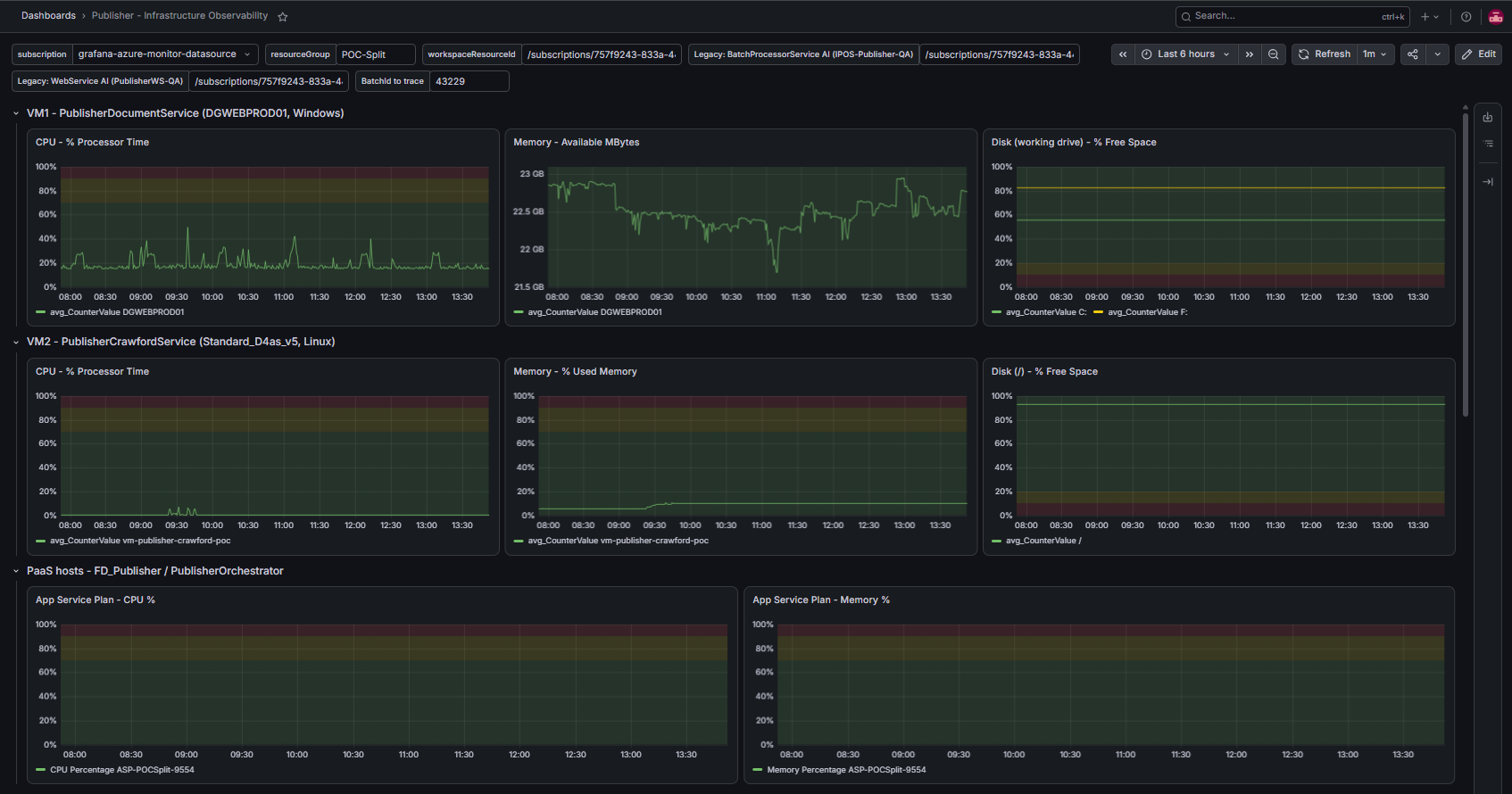The image size is (1512, 794).
Task: Open VM2 CPU - % Processor Time panel title
Action: click(92, 372)
